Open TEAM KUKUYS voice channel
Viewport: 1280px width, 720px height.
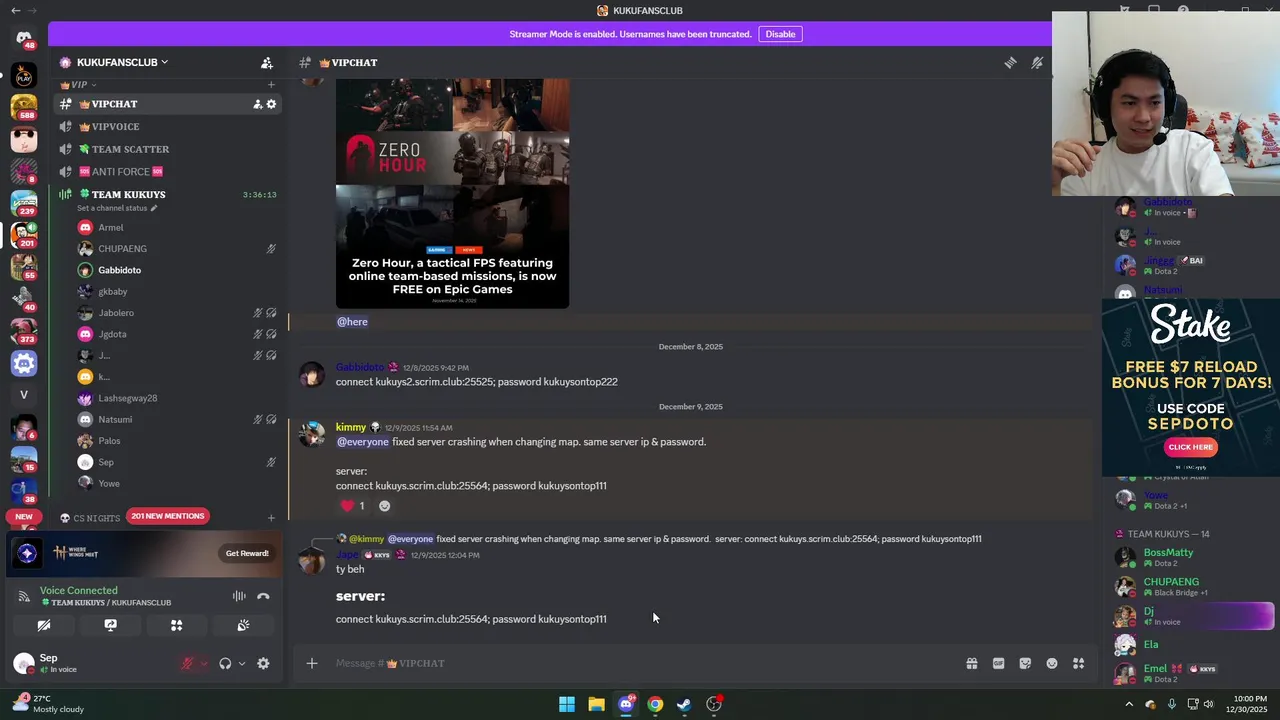(168, 194)
